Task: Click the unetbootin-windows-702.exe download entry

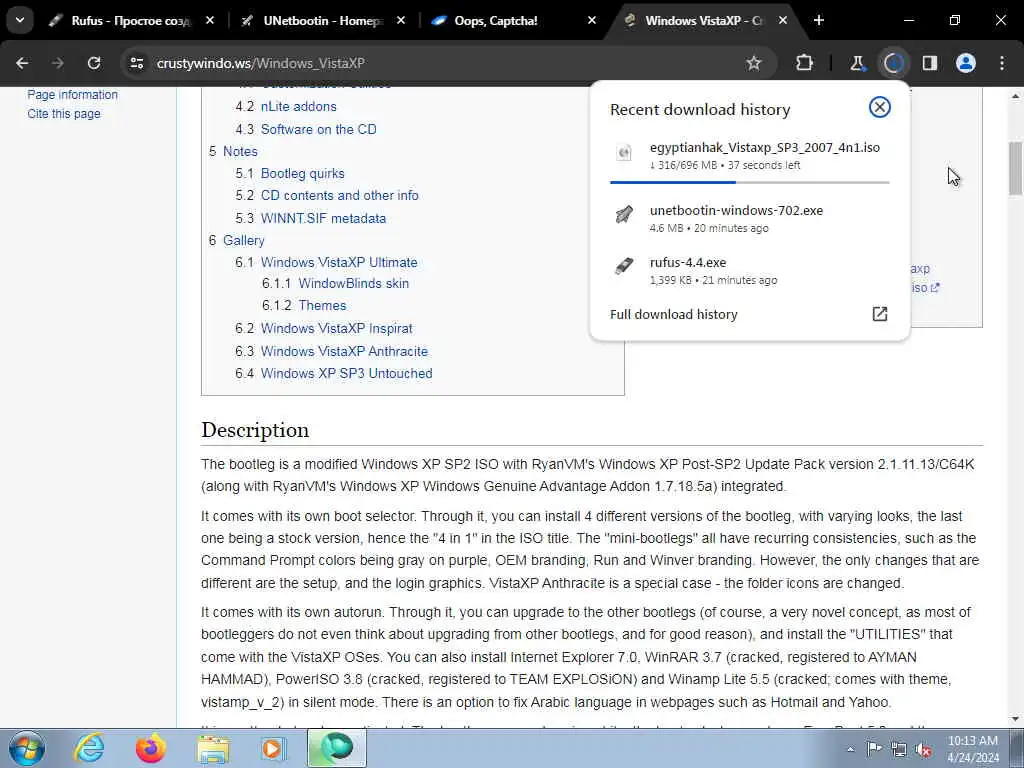Action: [x=750, y=218]
